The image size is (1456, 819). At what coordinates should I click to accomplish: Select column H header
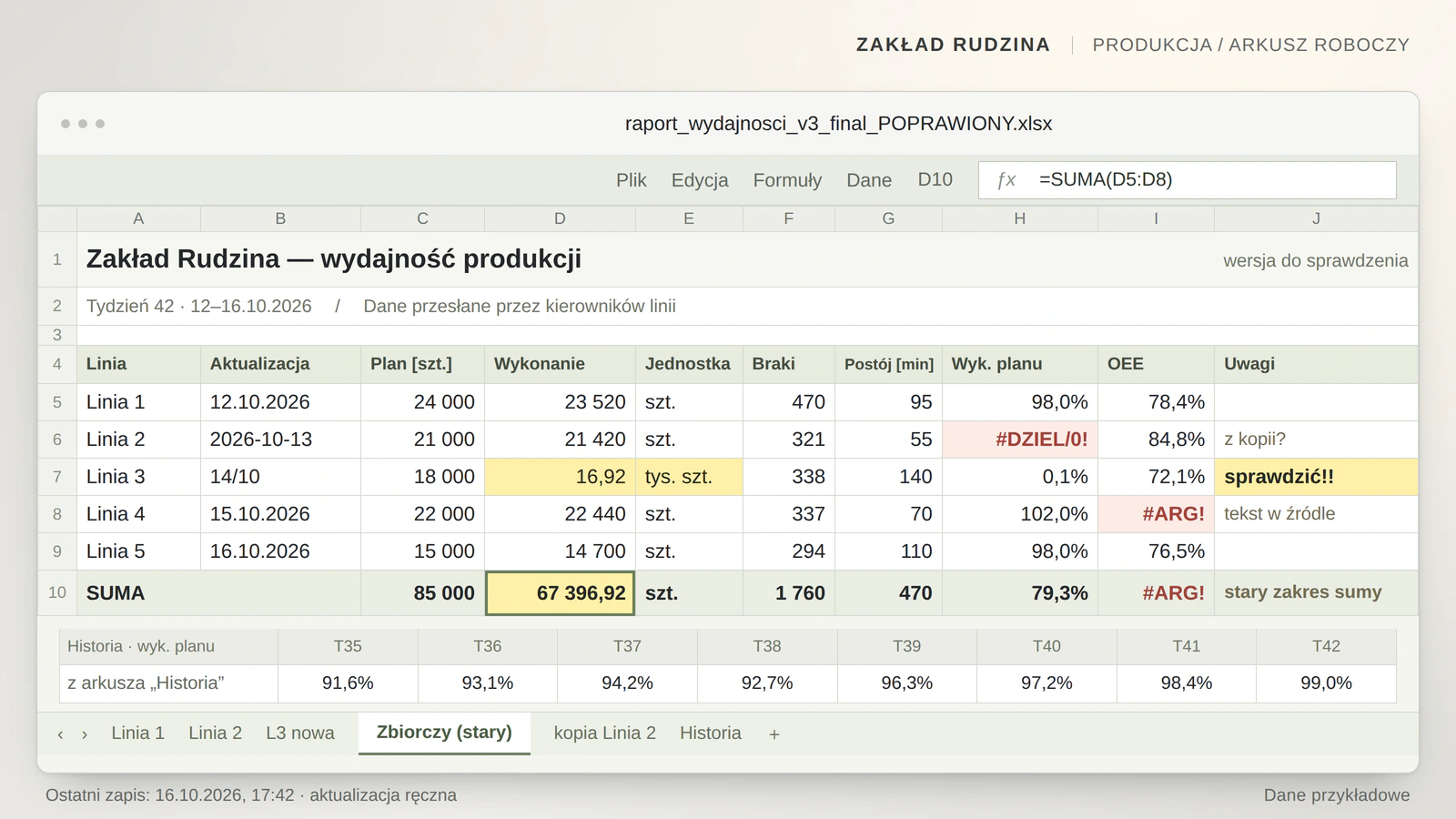coord(1020,218)
